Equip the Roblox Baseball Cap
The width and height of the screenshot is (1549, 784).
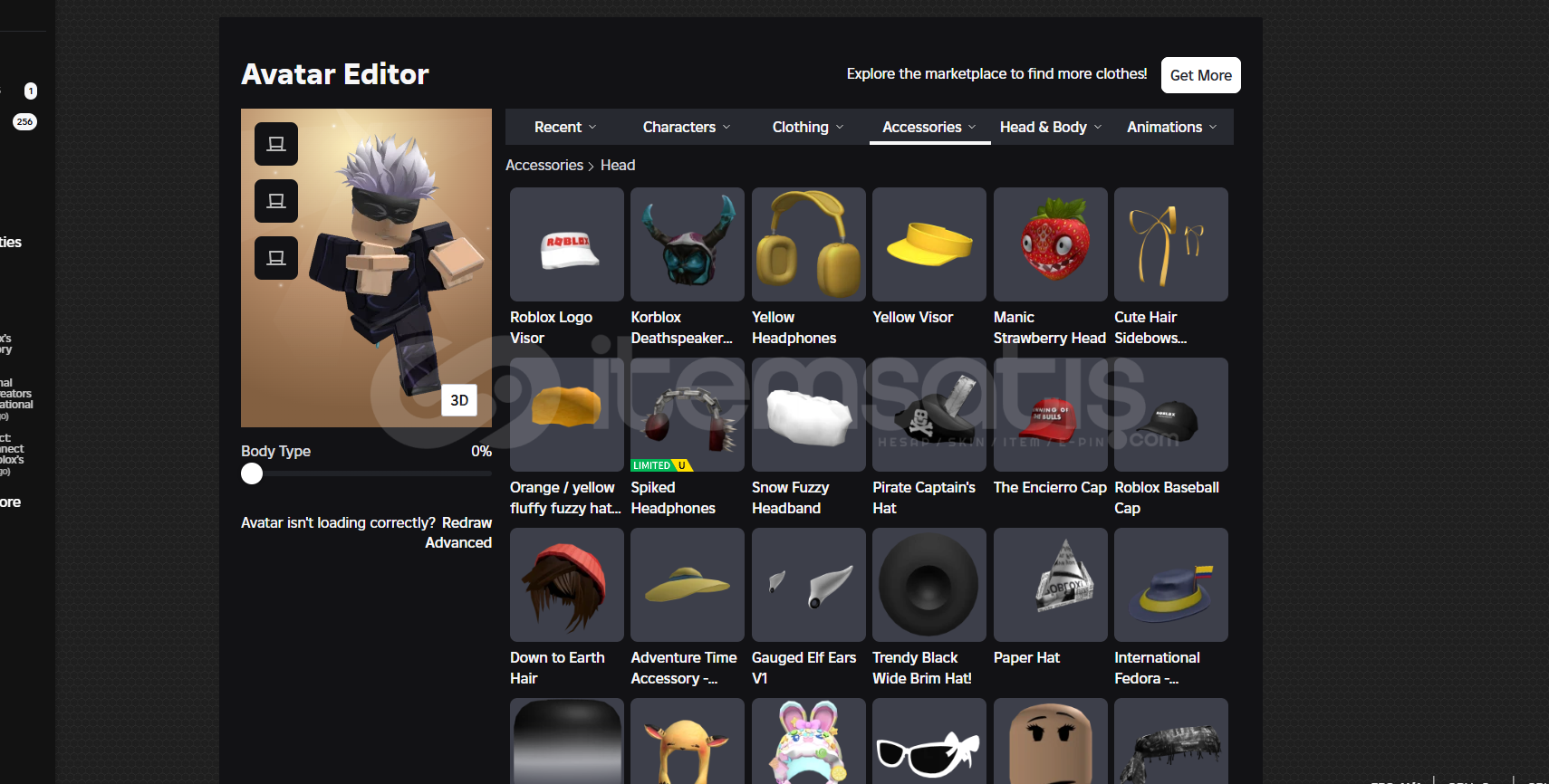[x=1171, y=415]
